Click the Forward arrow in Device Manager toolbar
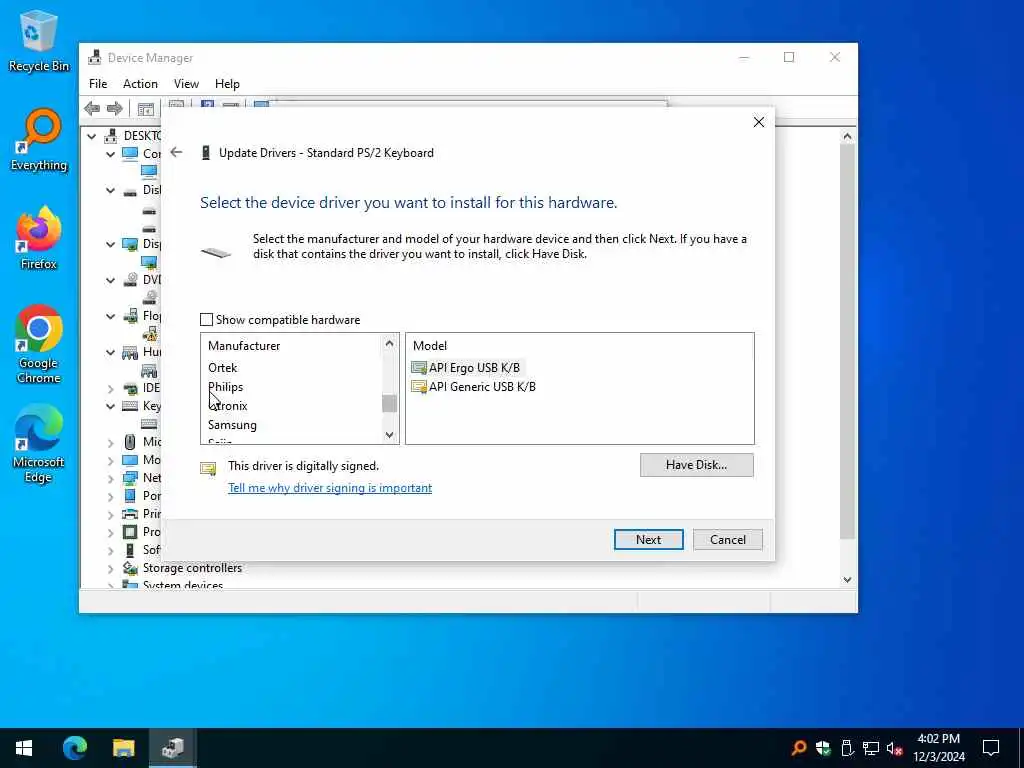 115,108
